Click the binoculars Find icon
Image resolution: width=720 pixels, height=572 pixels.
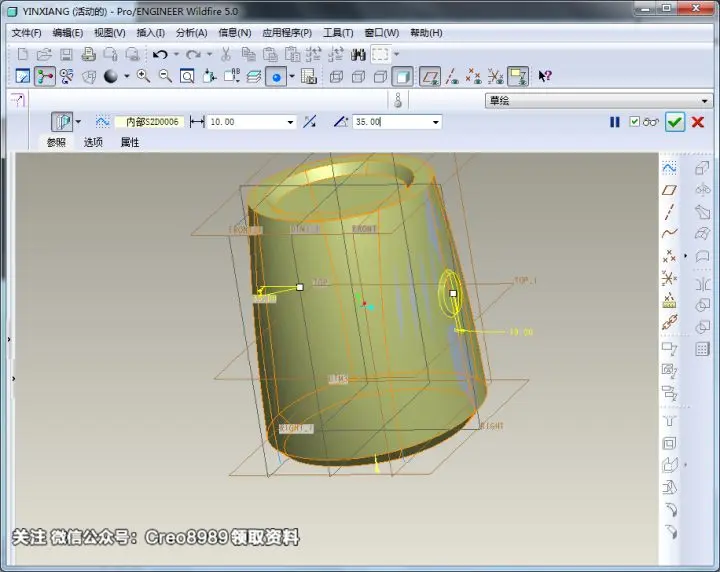tap(358, 55)
